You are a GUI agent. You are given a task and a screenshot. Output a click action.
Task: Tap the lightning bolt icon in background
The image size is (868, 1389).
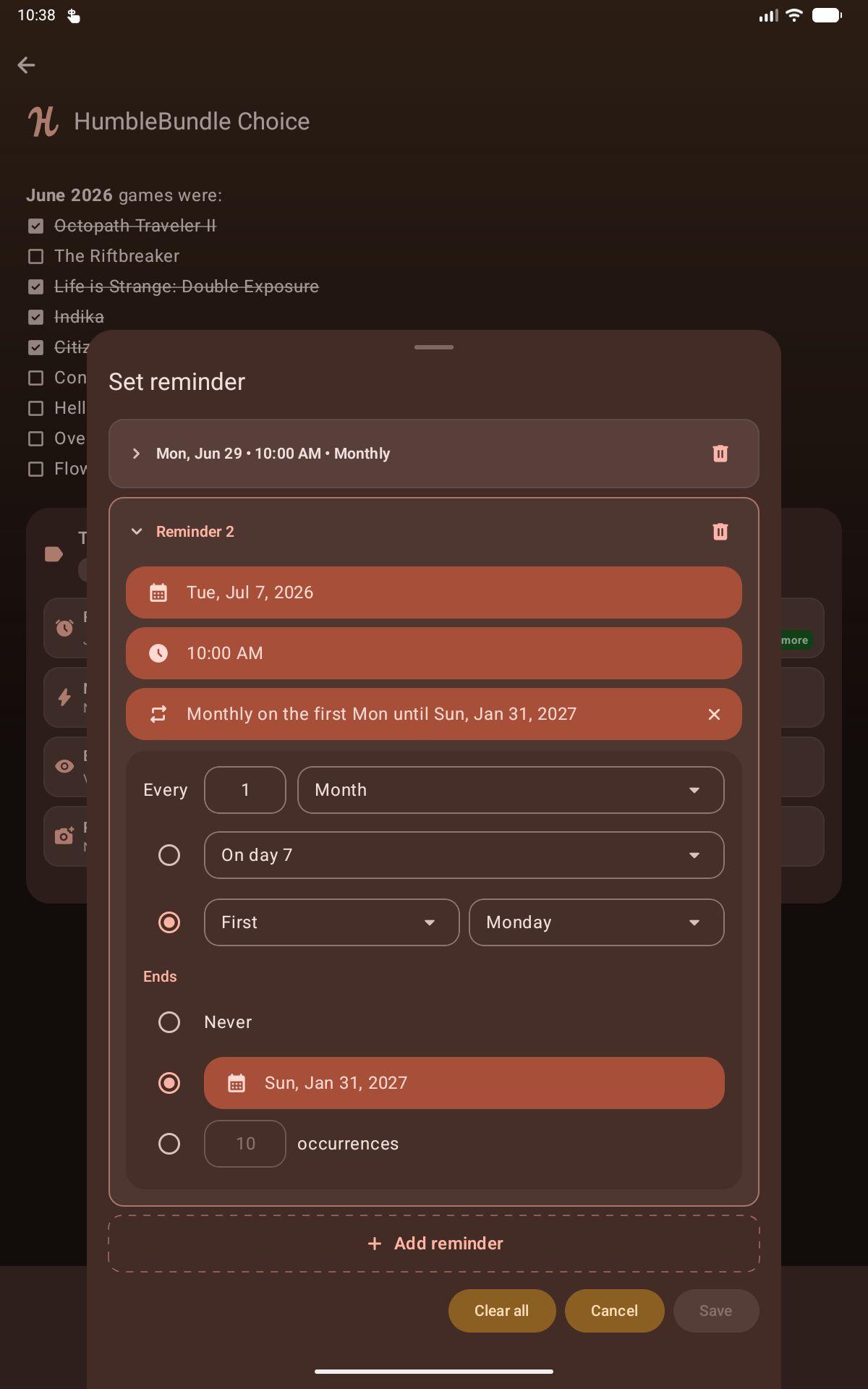click(x=64, y=697)
